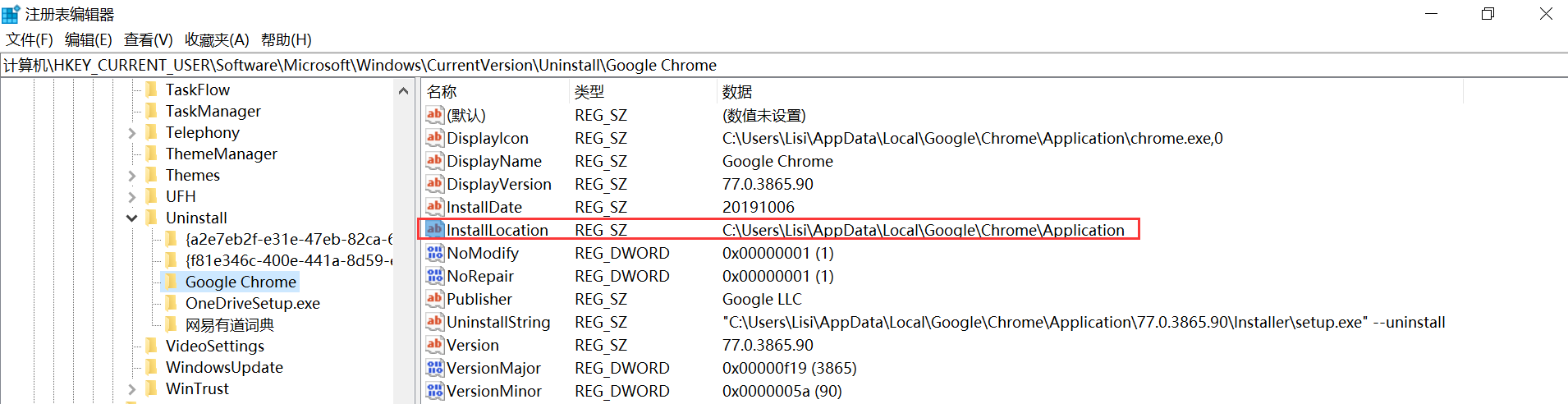Screen dimensions: 1568x404
Task: Click the Telephony folder icon
Action: pos(152,131)
